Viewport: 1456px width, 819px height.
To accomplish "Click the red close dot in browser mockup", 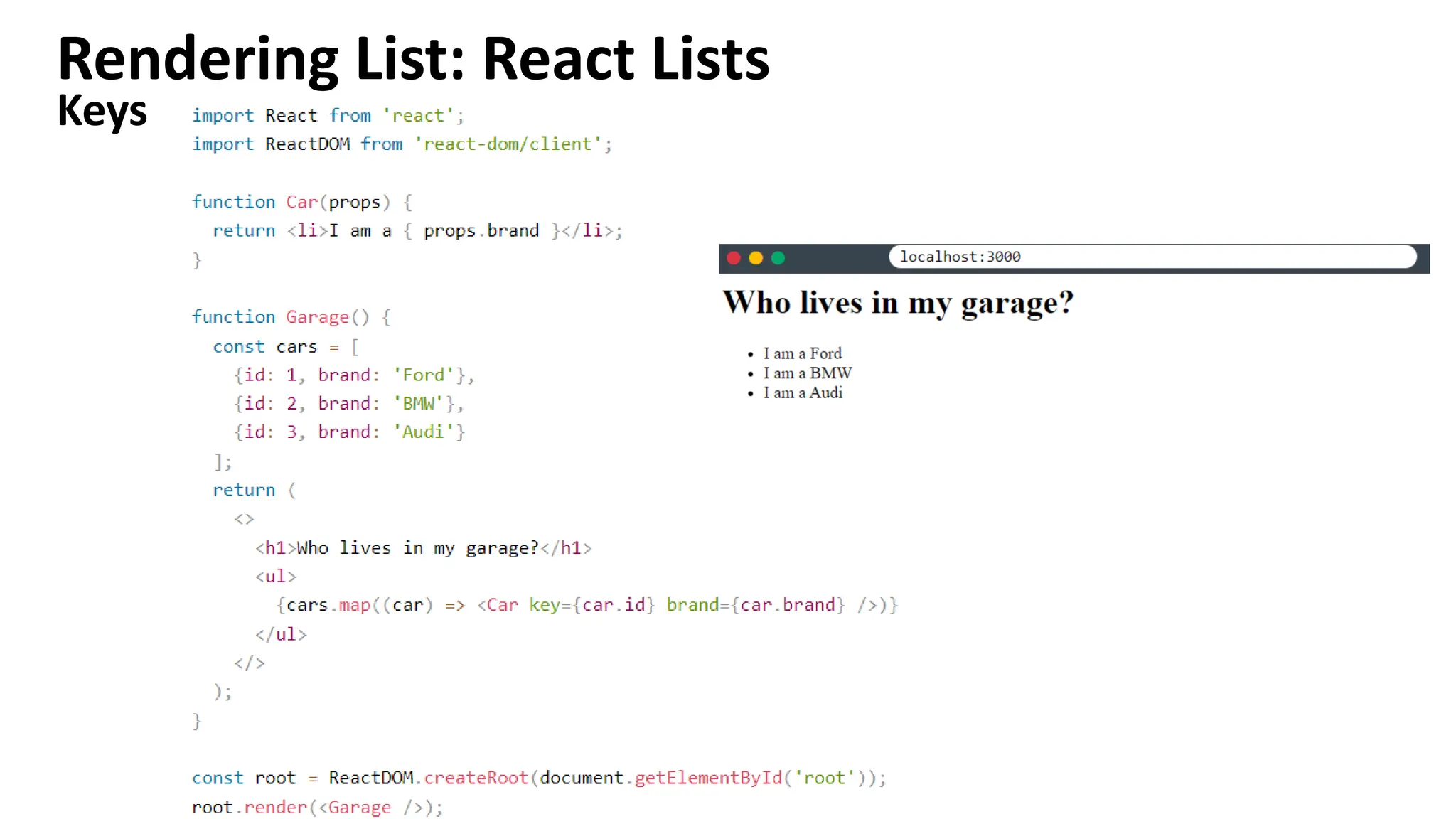I will [x=734, y=257].
